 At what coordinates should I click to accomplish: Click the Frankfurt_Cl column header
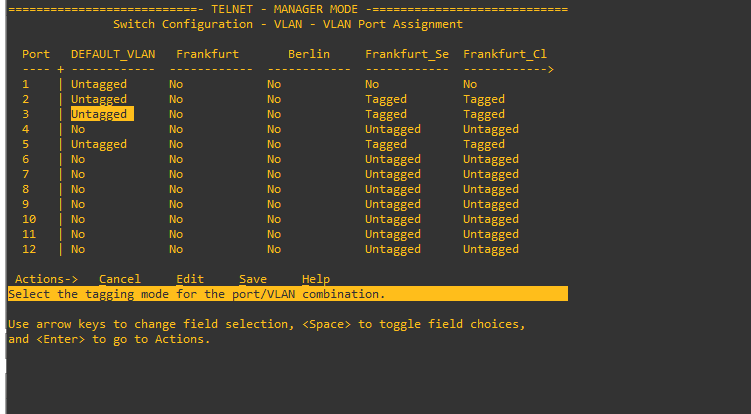coord(505,53)
